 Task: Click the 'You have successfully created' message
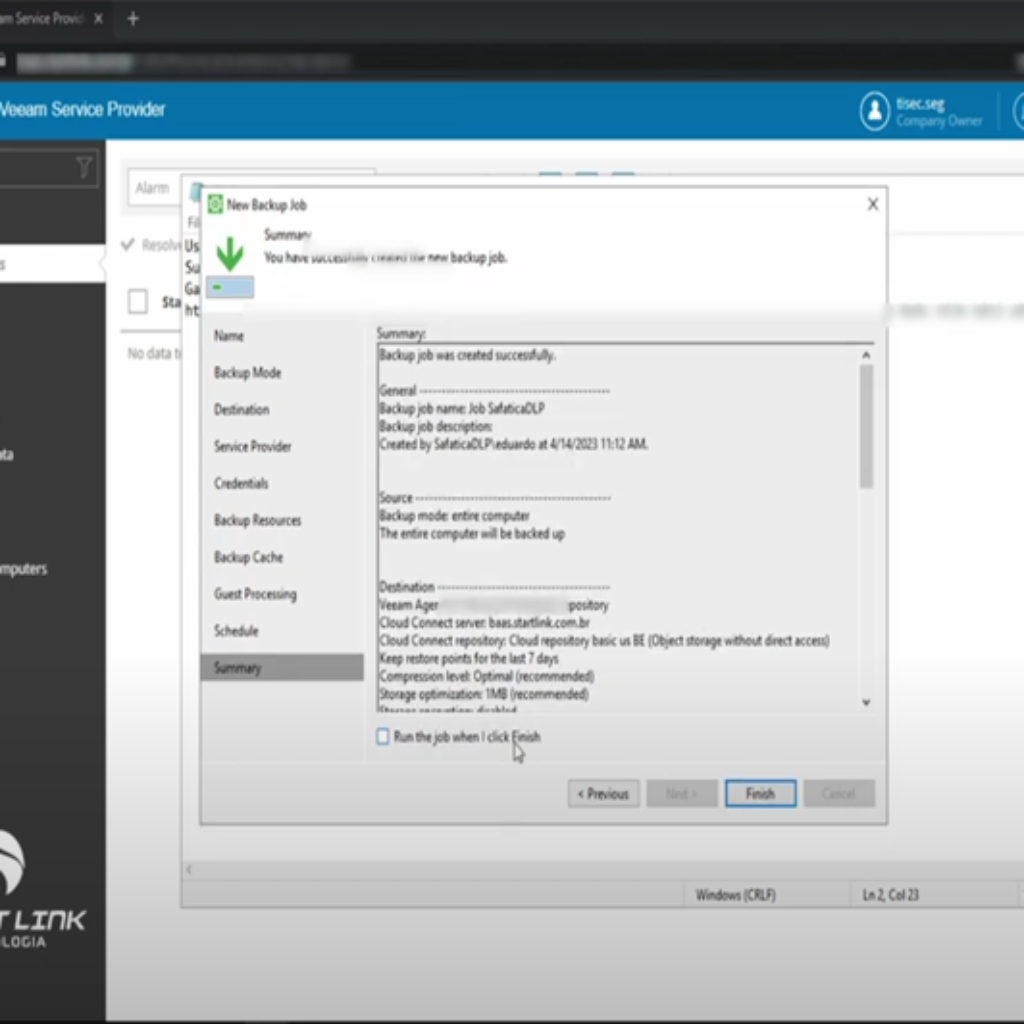(x=385, y=258)
